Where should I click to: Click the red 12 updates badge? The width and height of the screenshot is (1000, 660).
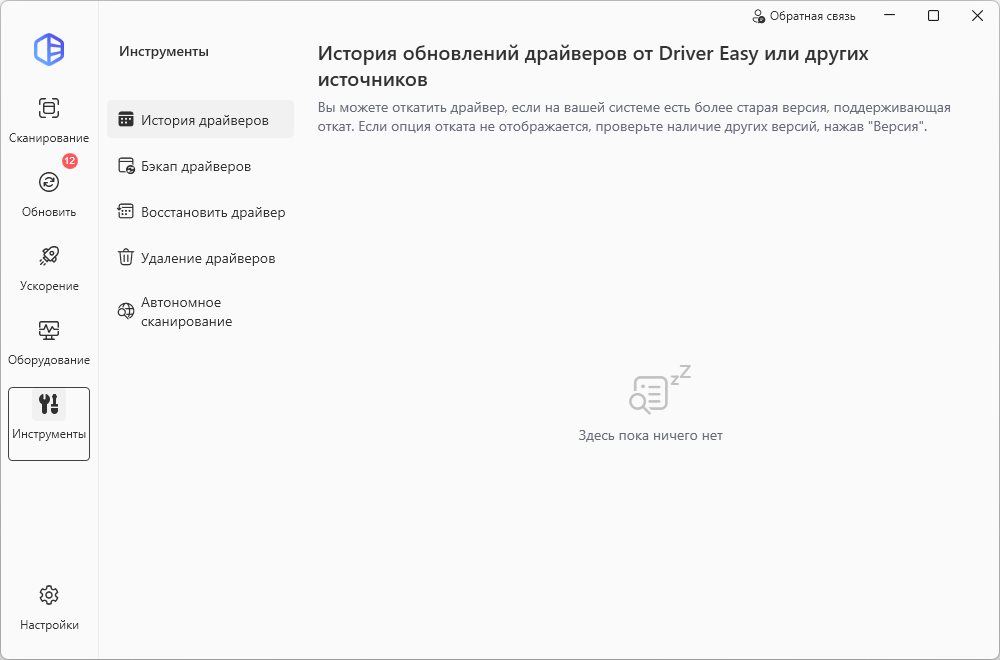(x=70, y=161)
